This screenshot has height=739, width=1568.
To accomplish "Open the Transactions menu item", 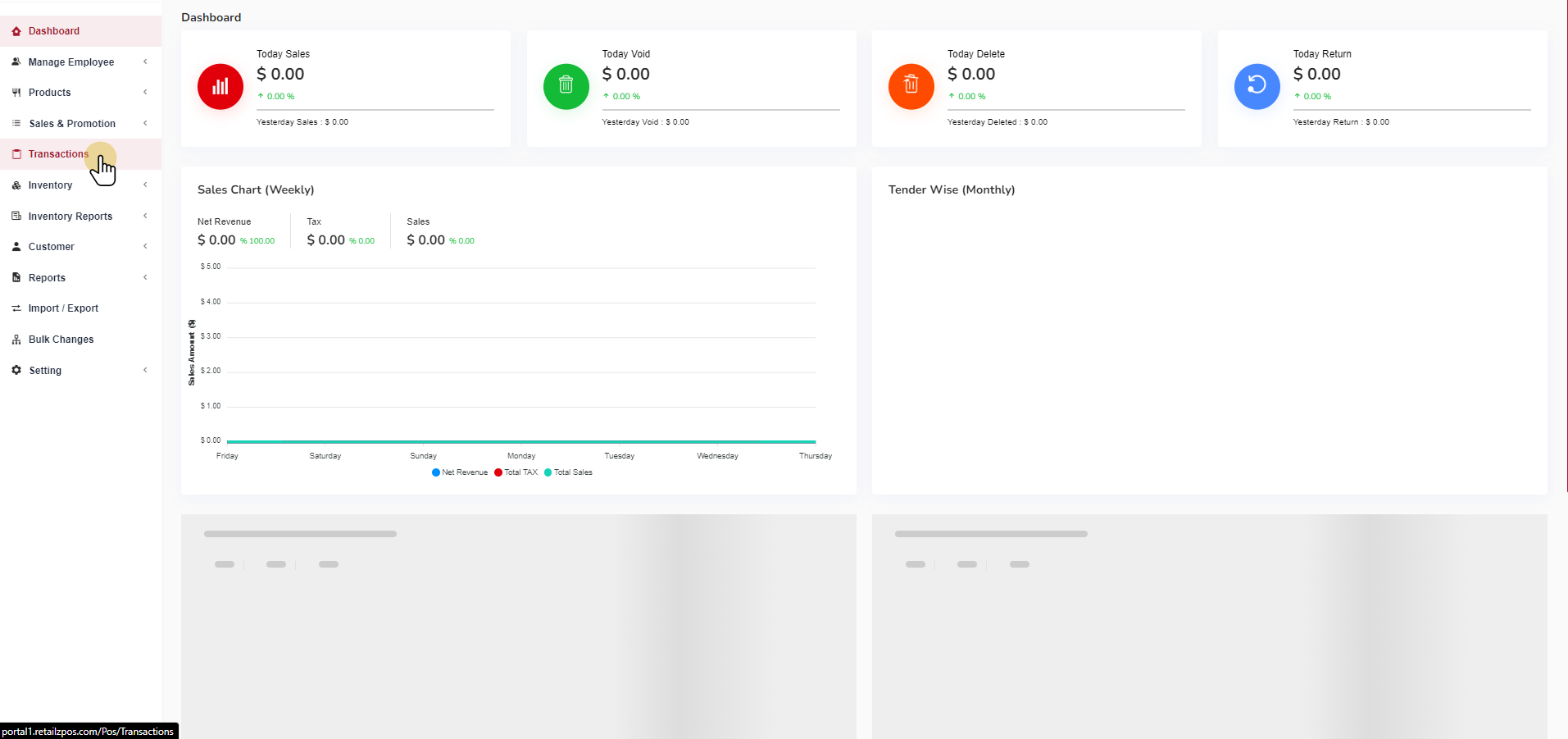I will click(x=58, y=154).
